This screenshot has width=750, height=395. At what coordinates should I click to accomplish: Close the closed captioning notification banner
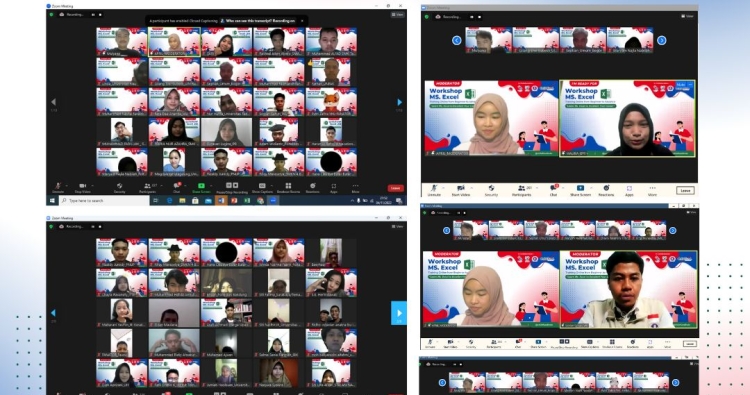click(302, 21)
